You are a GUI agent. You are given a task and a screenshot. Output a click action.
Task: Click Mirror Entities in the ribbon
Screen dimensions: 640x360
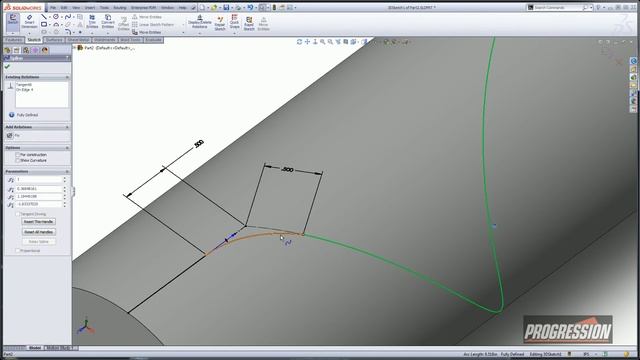(147, 17)
